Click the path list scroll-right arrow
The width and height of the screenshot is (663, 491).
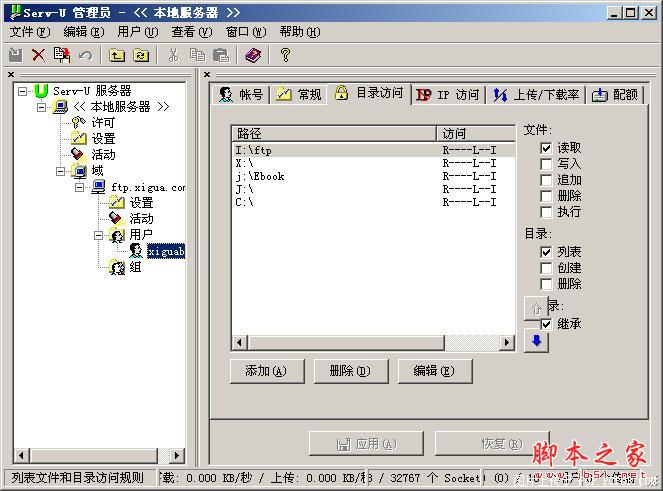coord(507,342)
